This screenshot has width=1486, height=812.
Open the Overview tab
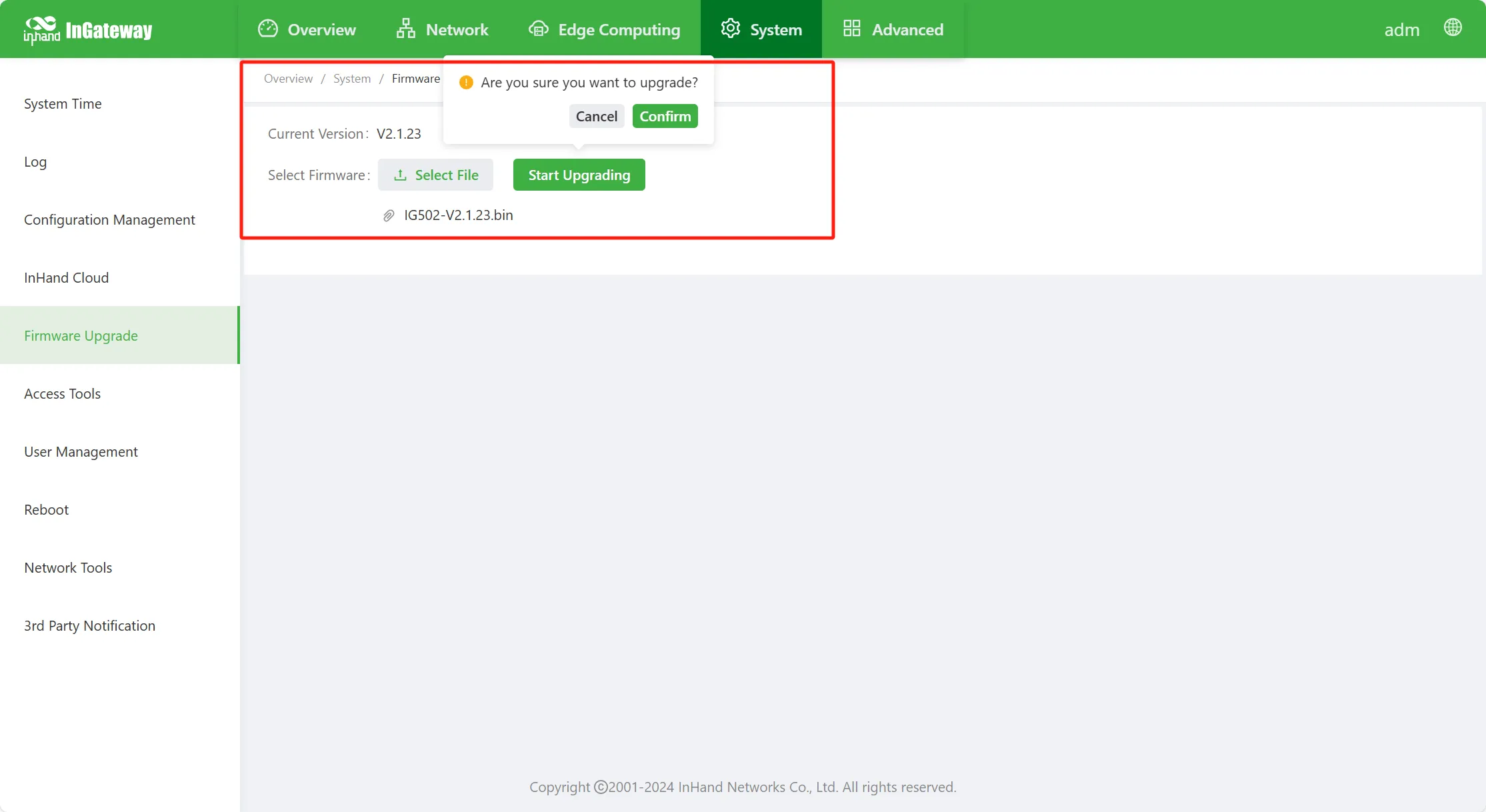click(307, 29)
